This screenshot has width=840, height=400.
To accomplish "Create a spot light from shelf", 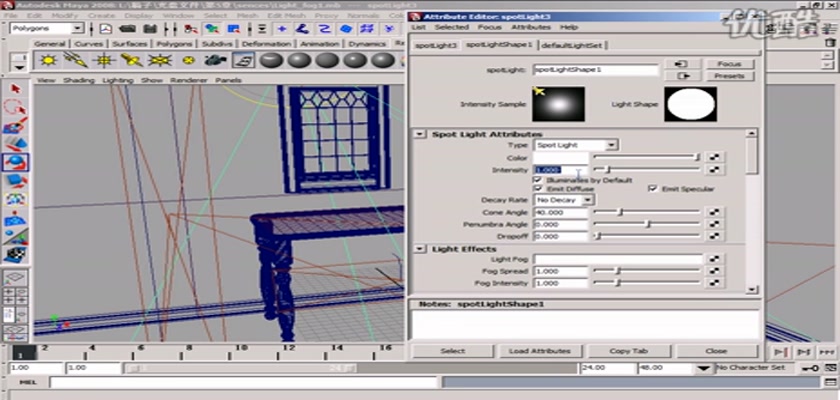I will [132, 60].
